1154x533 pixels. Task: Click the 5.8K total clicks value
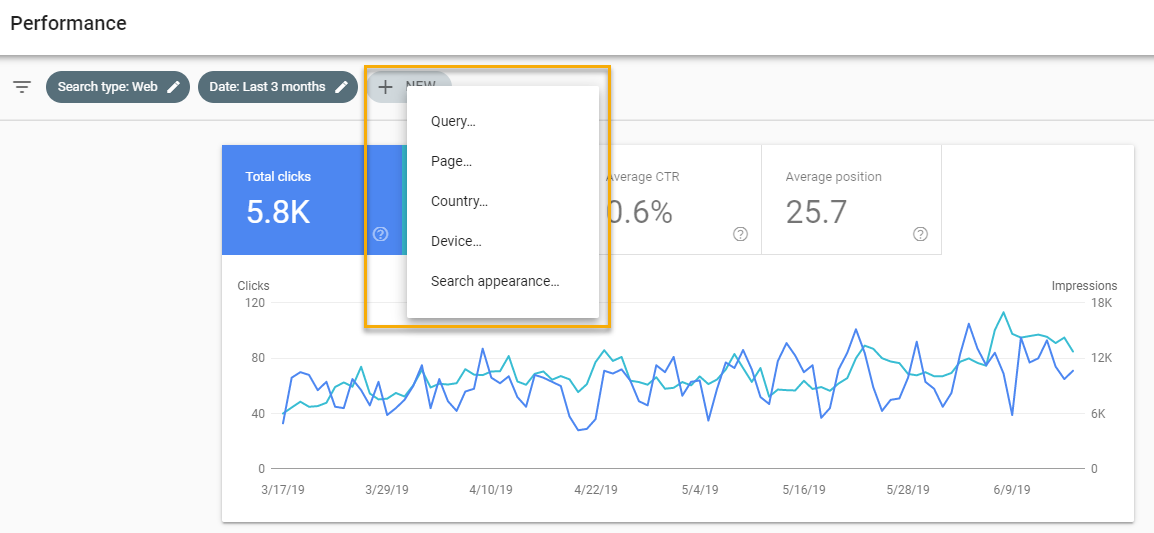(278, 212)
